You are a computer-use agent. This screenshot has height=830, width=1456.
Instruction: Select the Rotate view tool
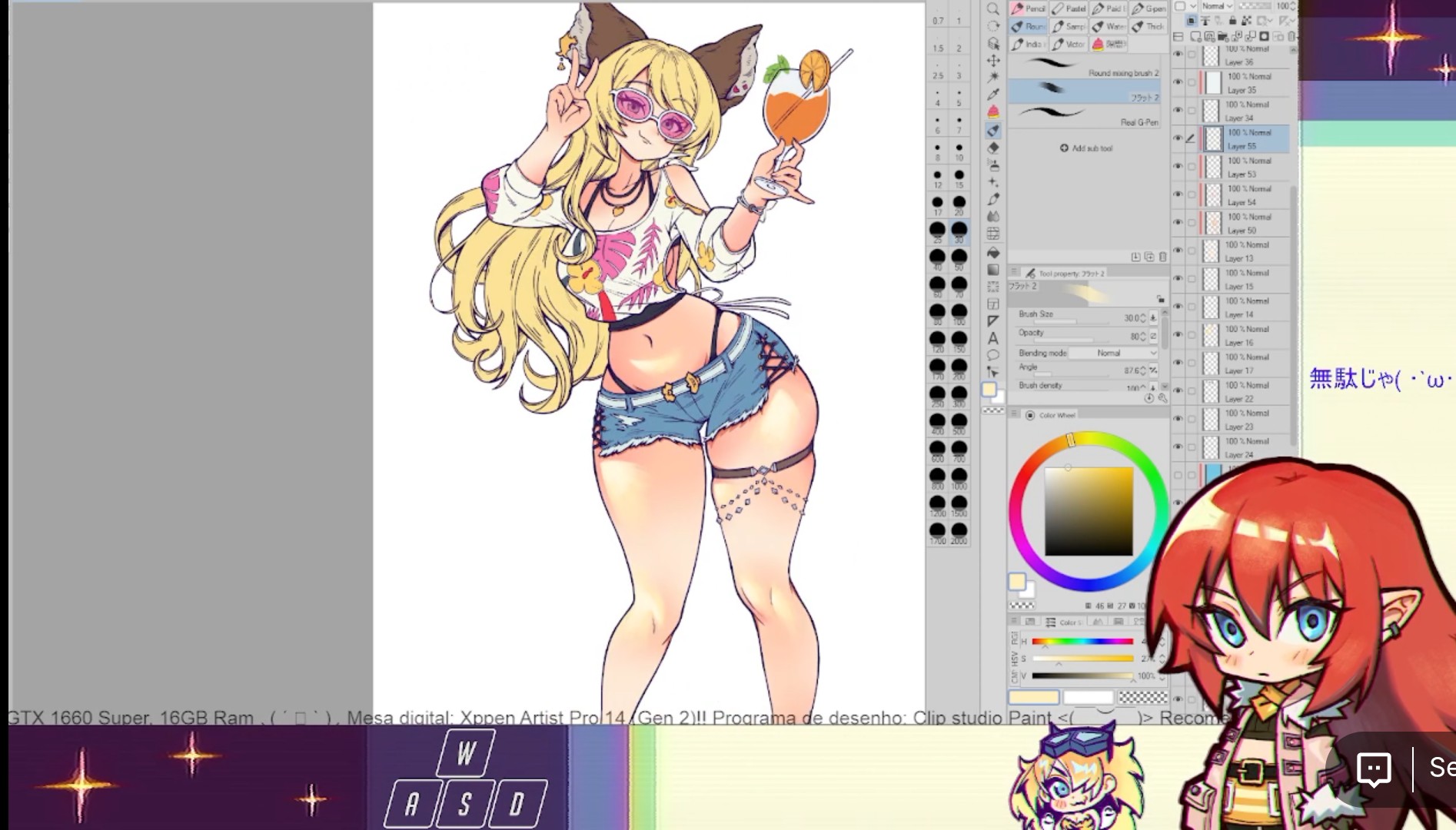(993, 26)
